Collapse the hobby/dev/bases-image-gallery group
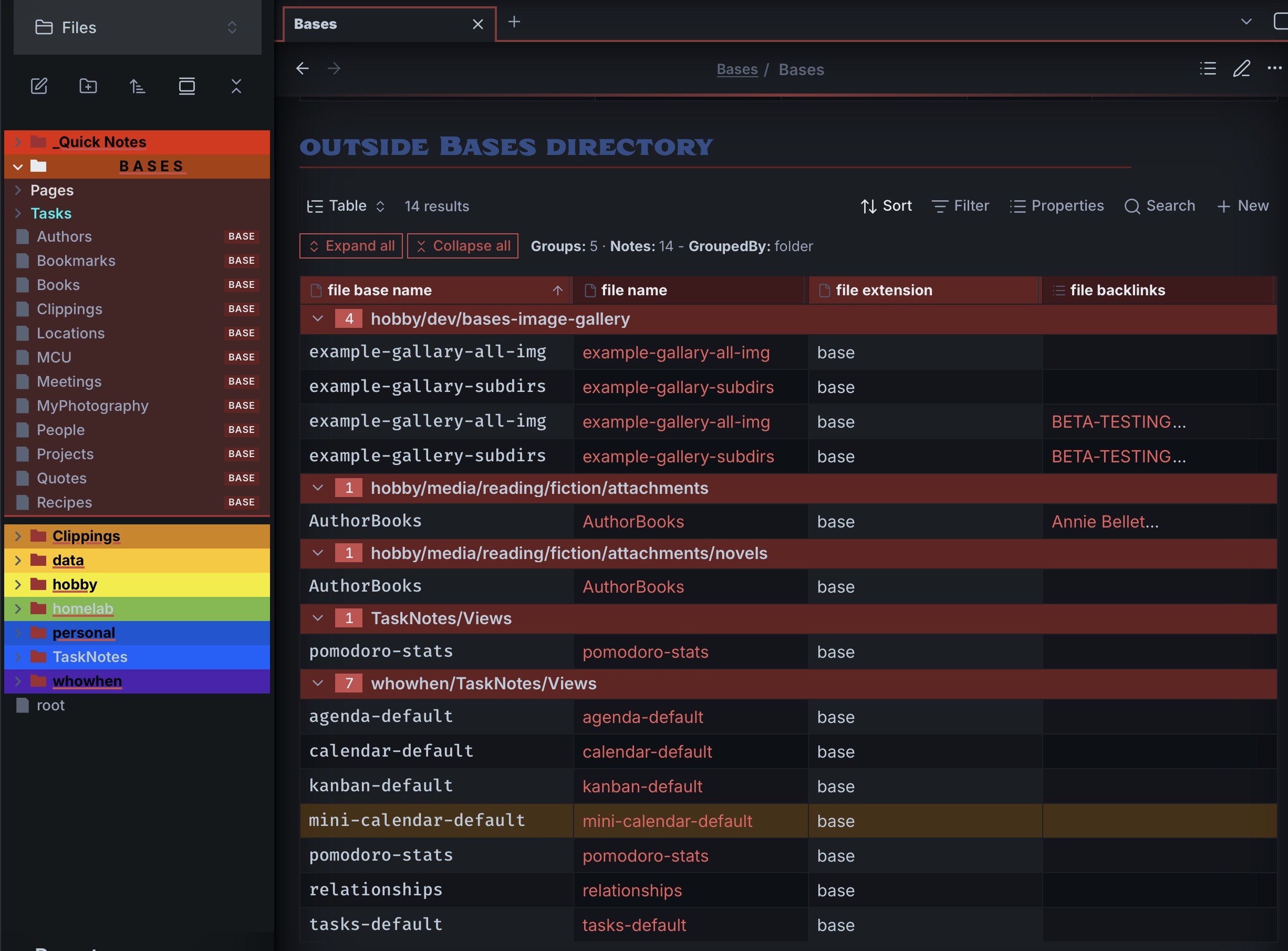The width and height of the screenshot is (1288, 951). (x=318, y=318)
